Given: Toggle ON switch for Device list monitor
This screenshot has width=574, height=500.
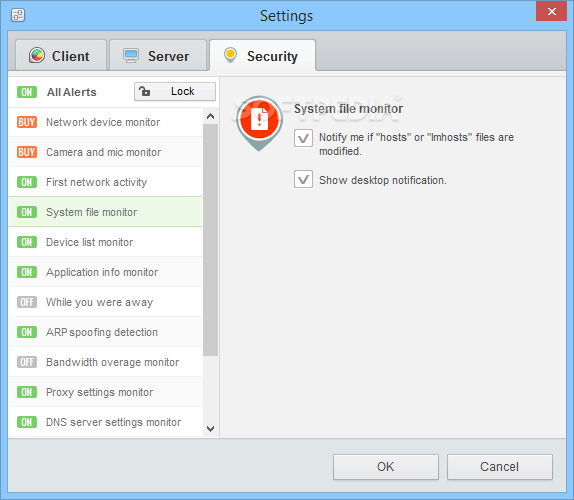Looking at the screenshot, I should (x=27, y=242).
